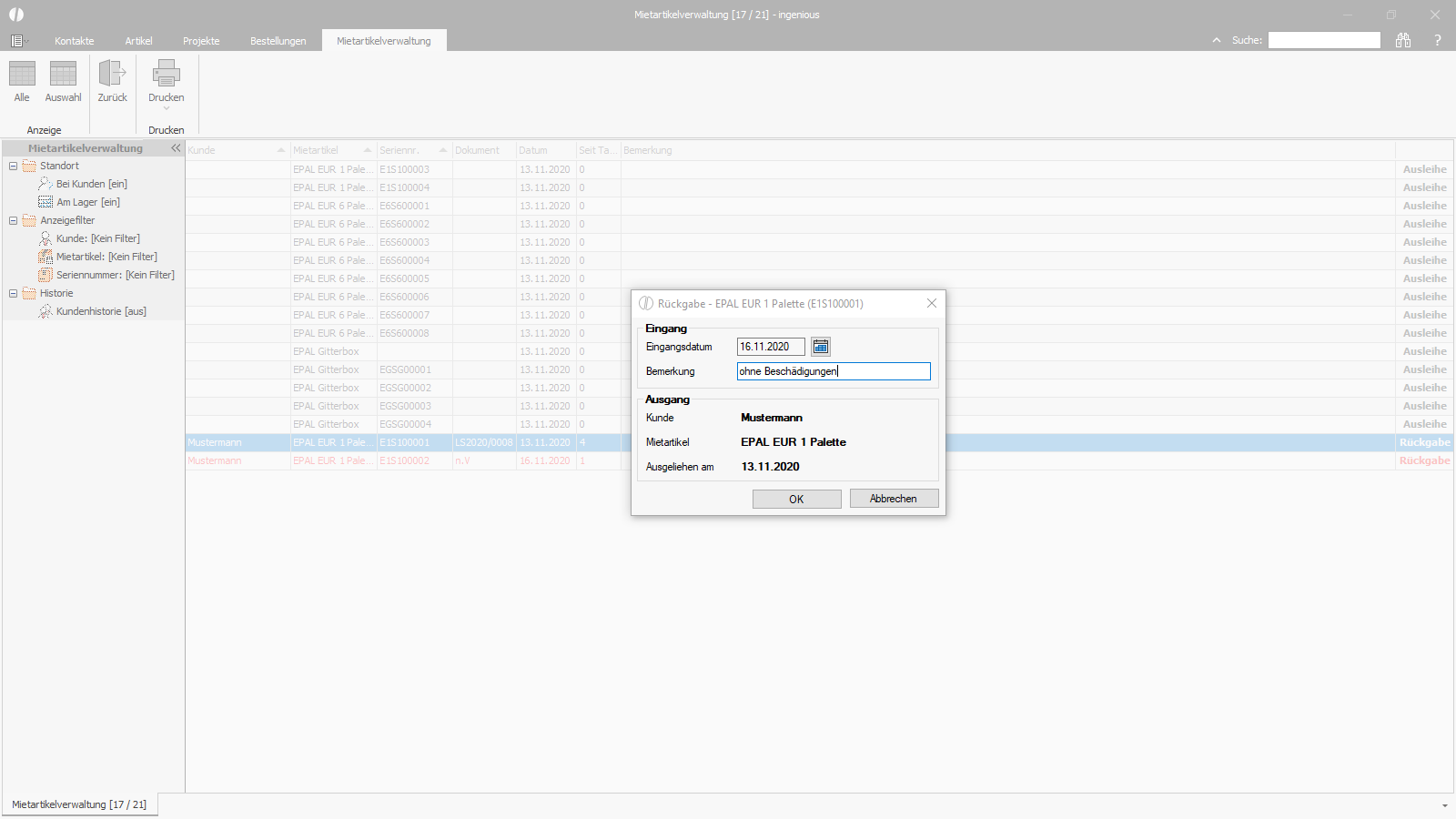Toggle the Am Lager [ein] filter
The width and height of the screenshot is (1456, 819).
pyautogui.click(x=79, y=202)
